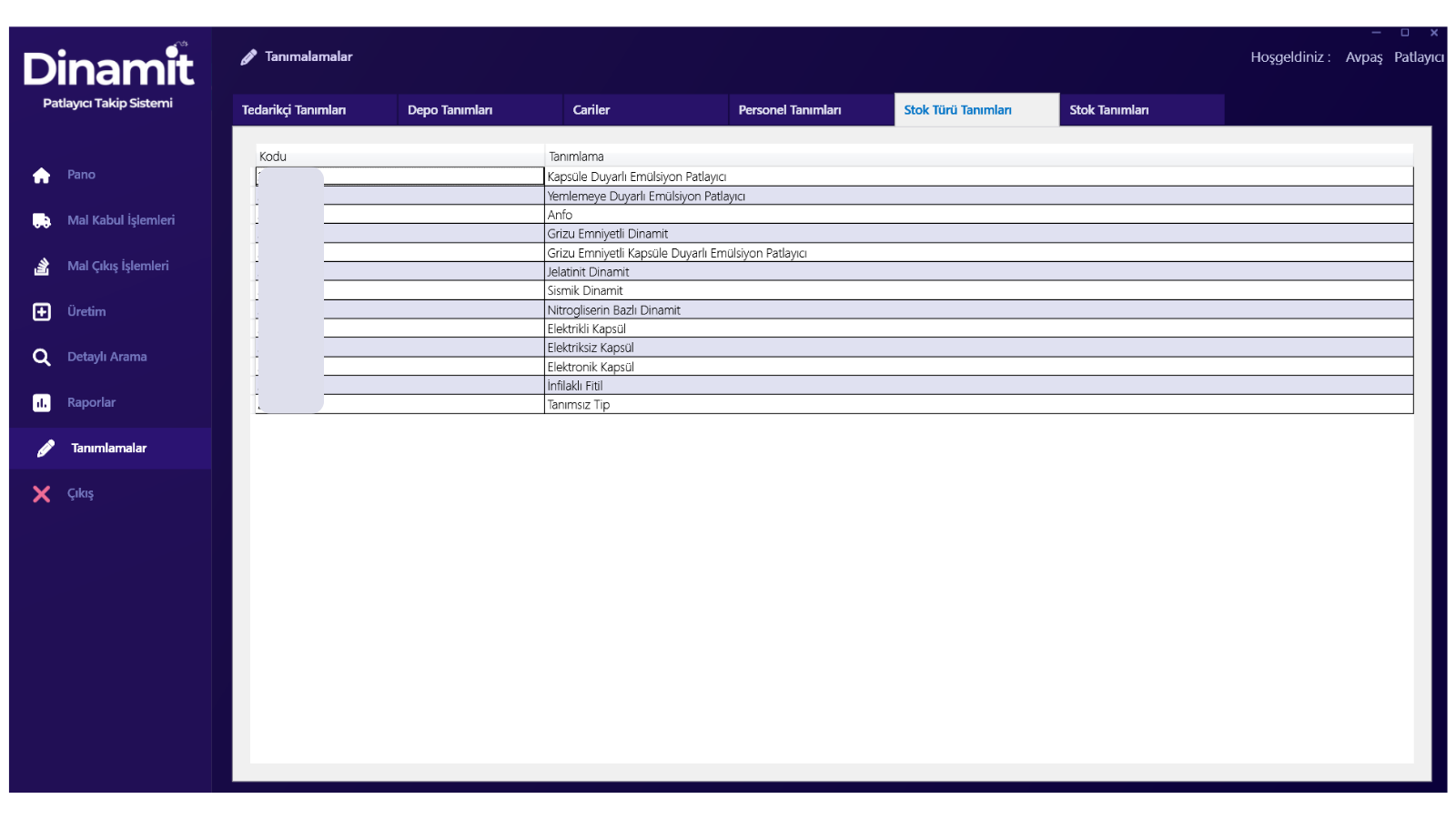
Task: Select the Tanımsız Tip row
Action: tap(834, 405)
